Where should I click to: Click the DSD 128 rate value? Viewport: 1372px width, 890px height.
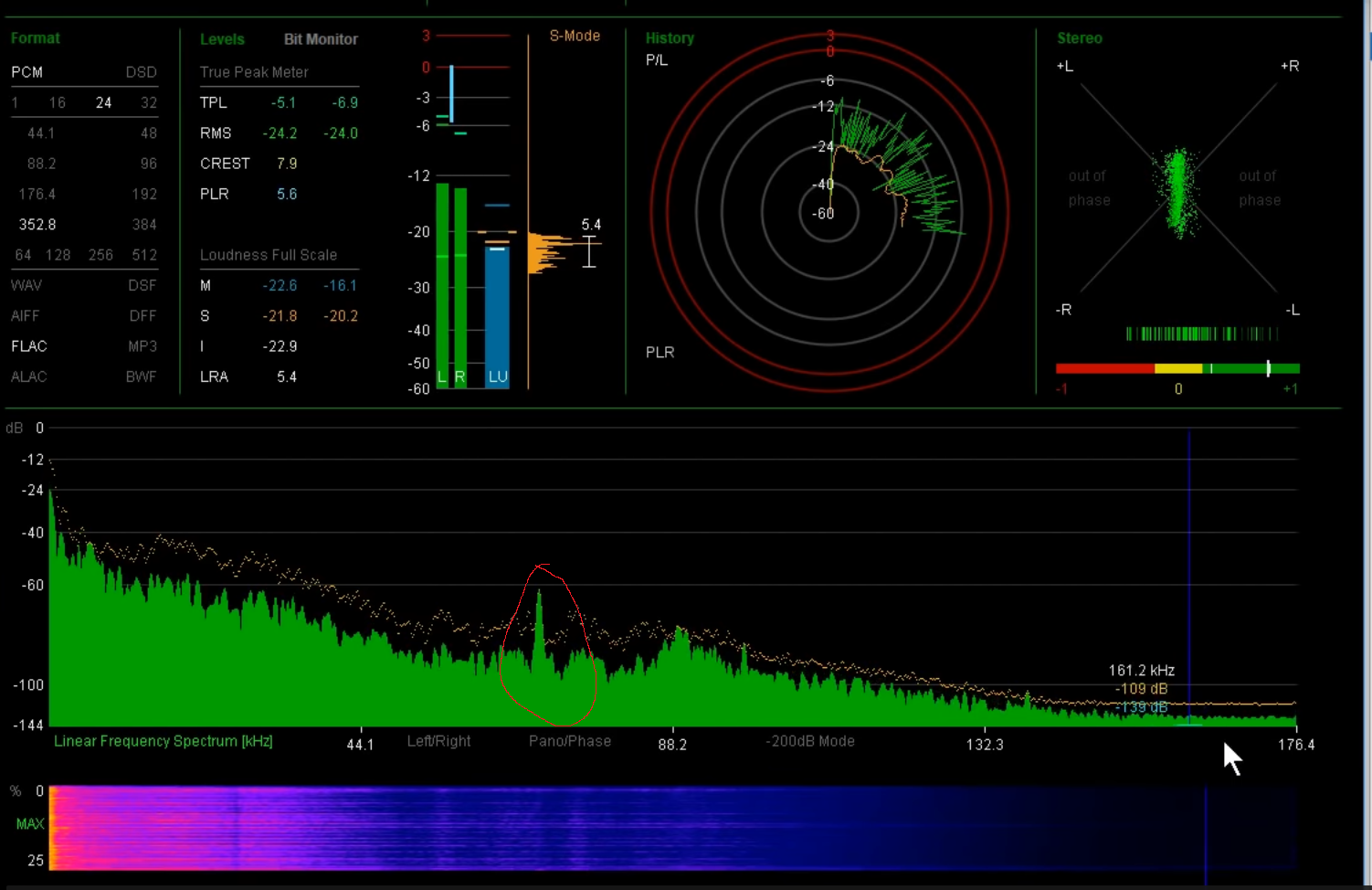click(58, 255)
